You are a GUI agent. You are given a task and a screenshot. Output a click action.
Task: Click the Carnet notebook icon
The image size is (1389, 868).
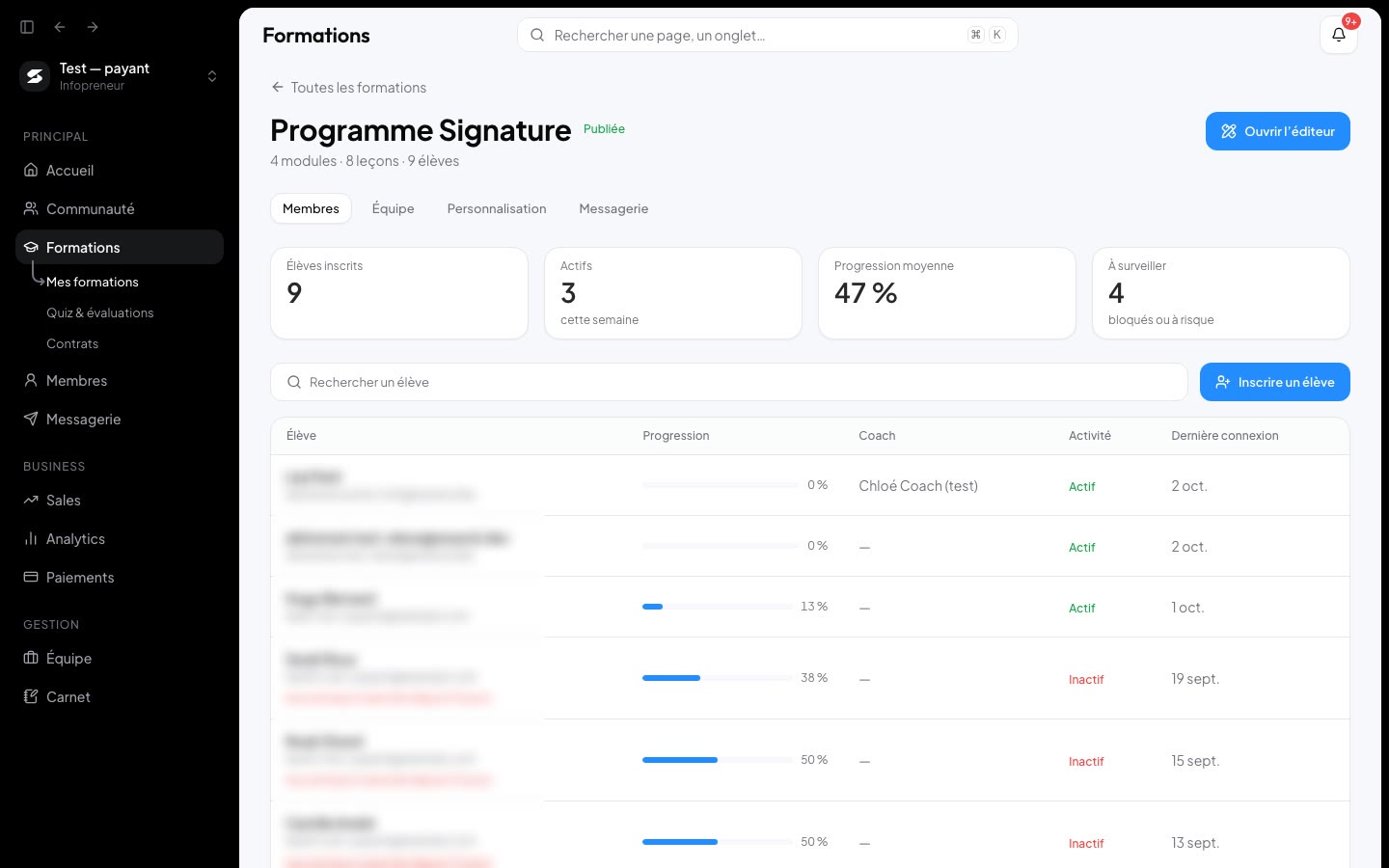pos(31,696)
